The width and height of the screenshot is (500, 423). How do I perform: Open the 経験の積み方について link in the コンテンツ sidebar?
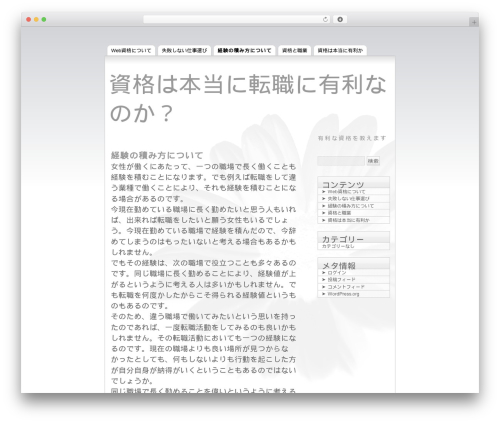pos(350,206)
